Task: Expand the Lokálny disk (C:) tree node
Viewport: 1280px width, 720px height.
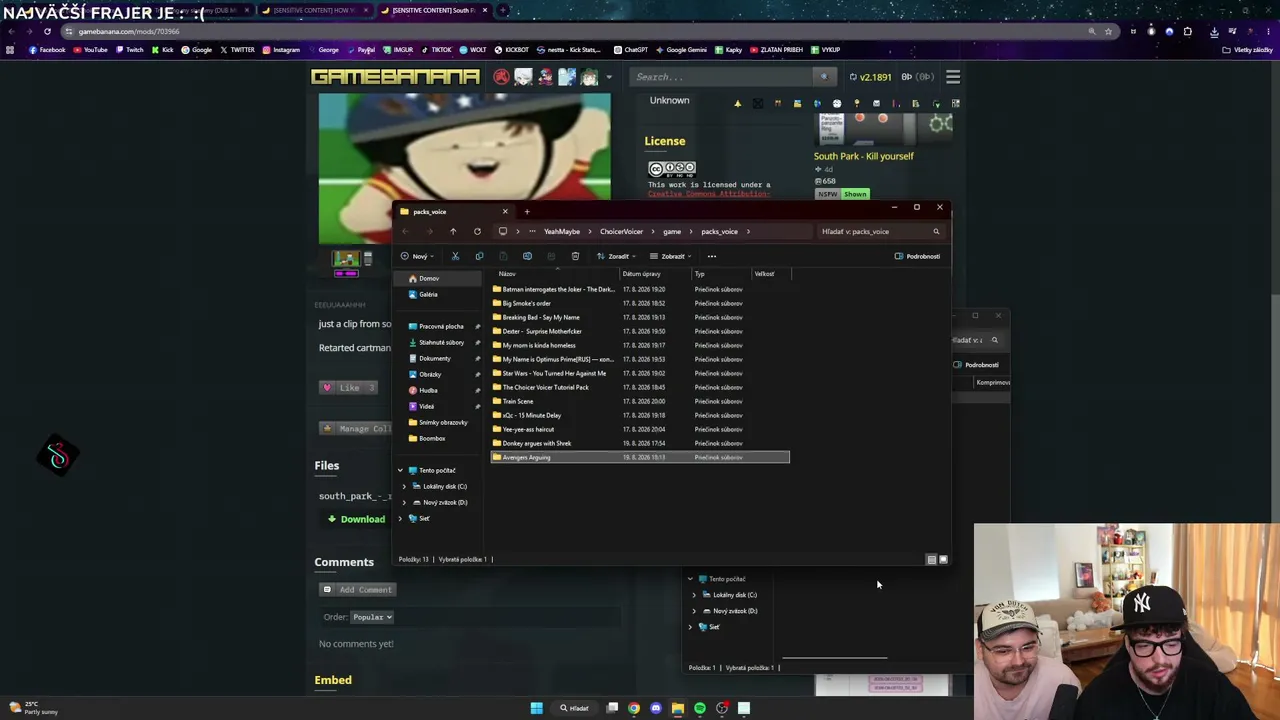Action: pyautogui.click(x=405, y=486)
